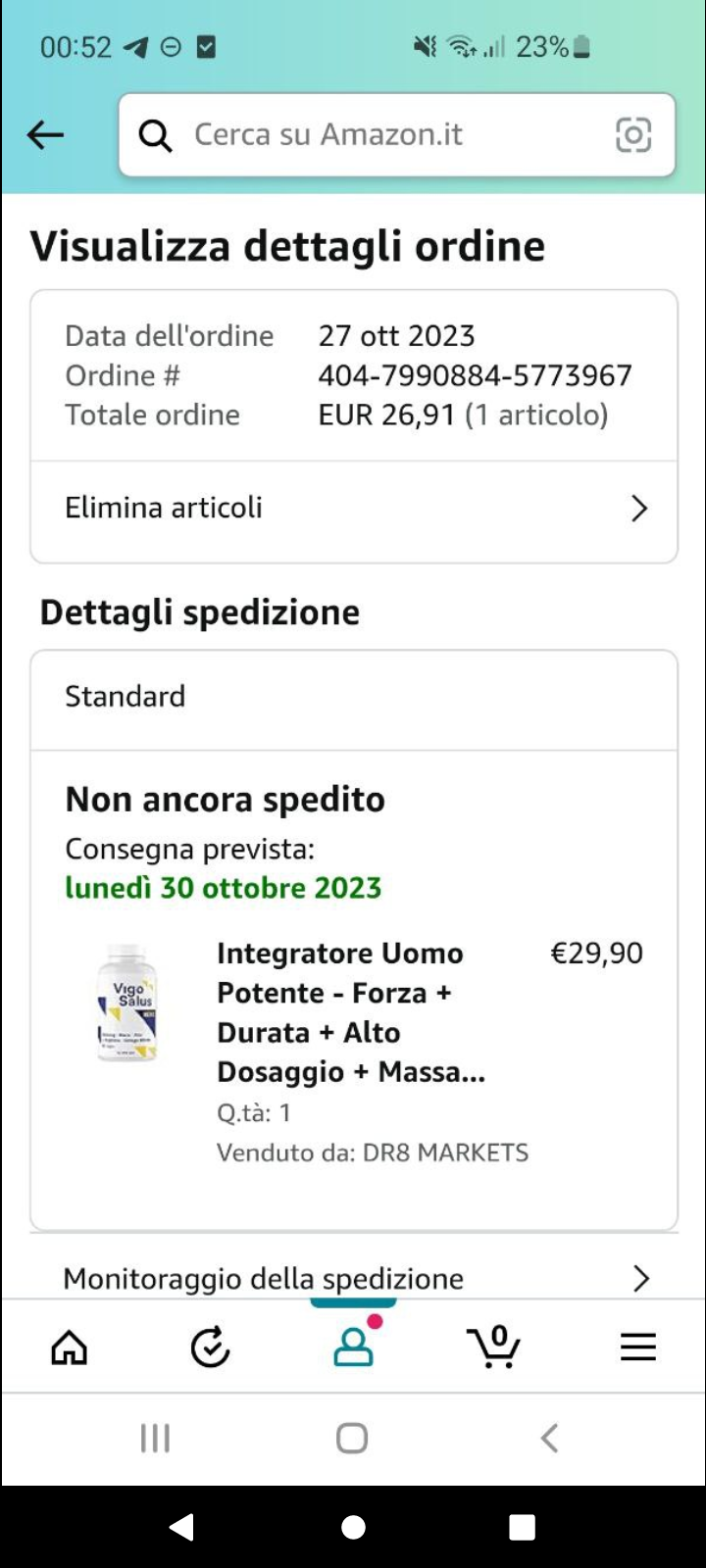Tap the order number 404-7990884-5773967
The height and width of the screenshot is (1568, 706).
pos(475,375)
